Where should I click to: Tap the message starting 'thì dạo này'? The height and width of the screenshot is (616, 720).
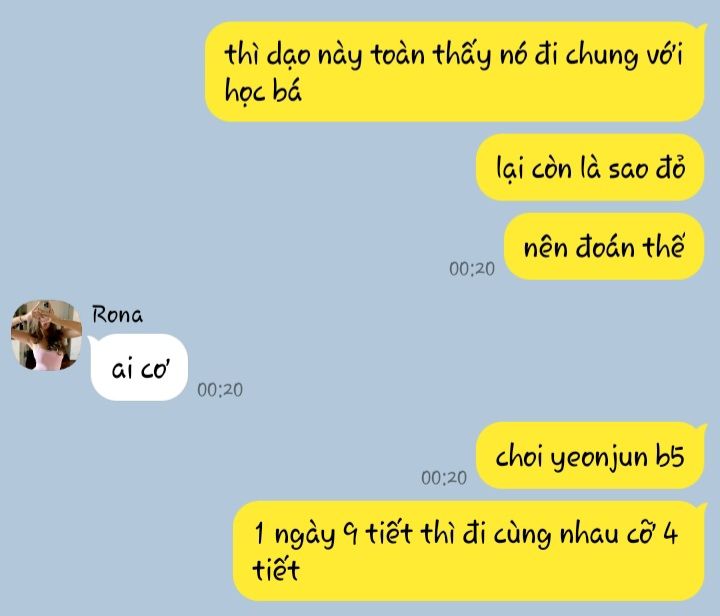455,72
